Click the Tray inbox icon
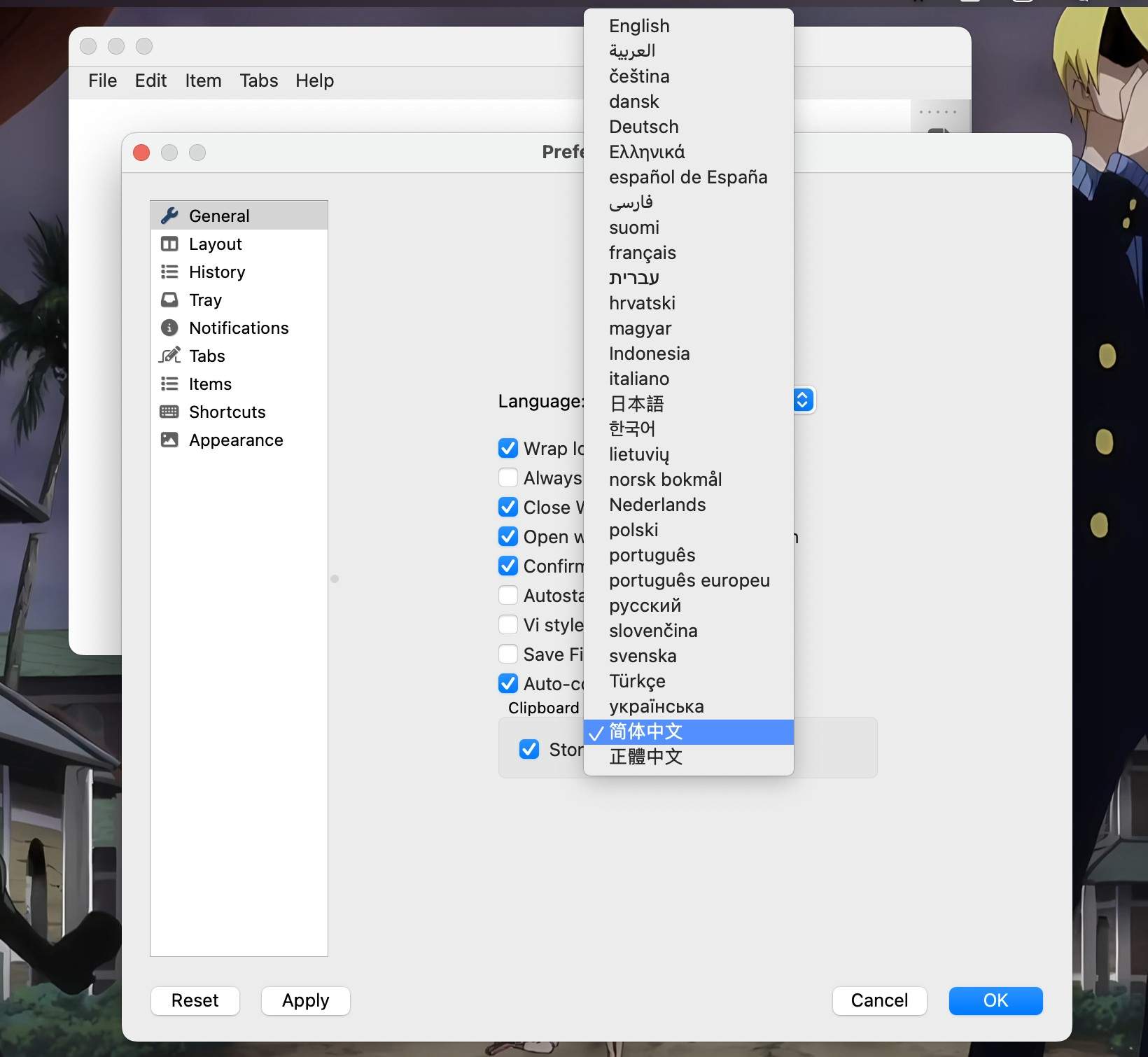 pos(169,300)
